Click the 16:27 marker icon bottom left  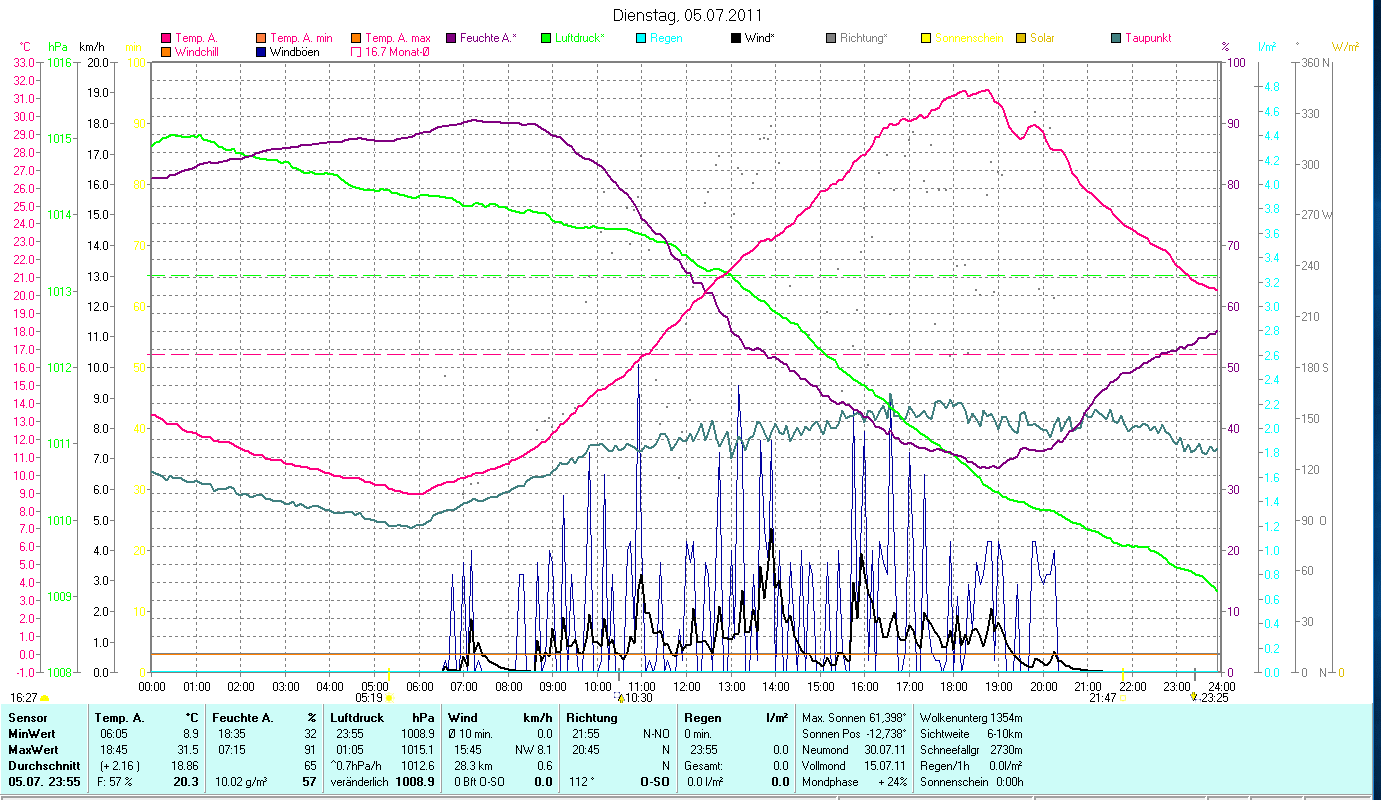(x=44, y=698)
